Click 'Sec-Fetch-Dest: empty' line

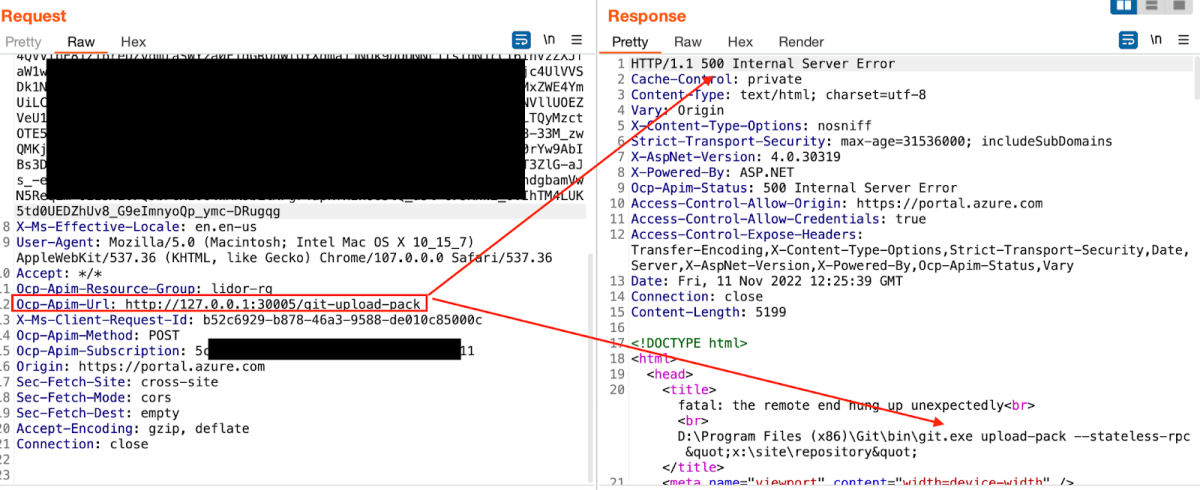click(x=99, y=414)
